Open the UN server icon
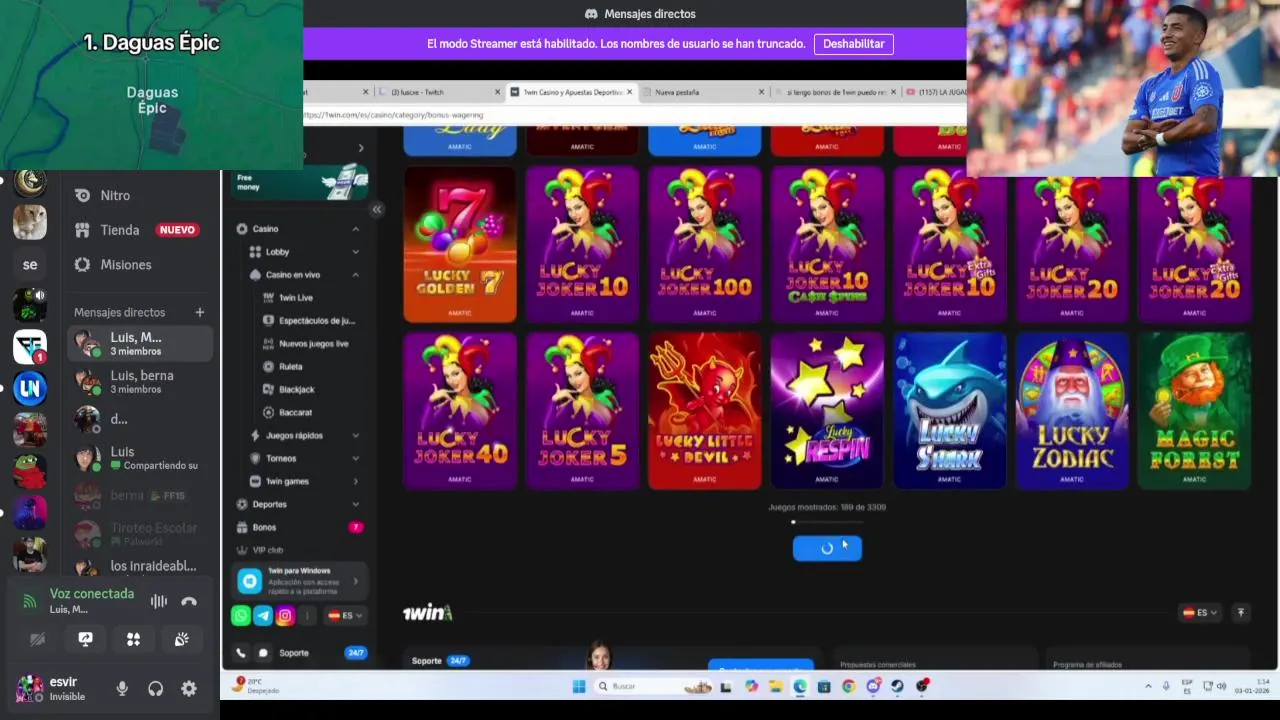 click(30, 387)
